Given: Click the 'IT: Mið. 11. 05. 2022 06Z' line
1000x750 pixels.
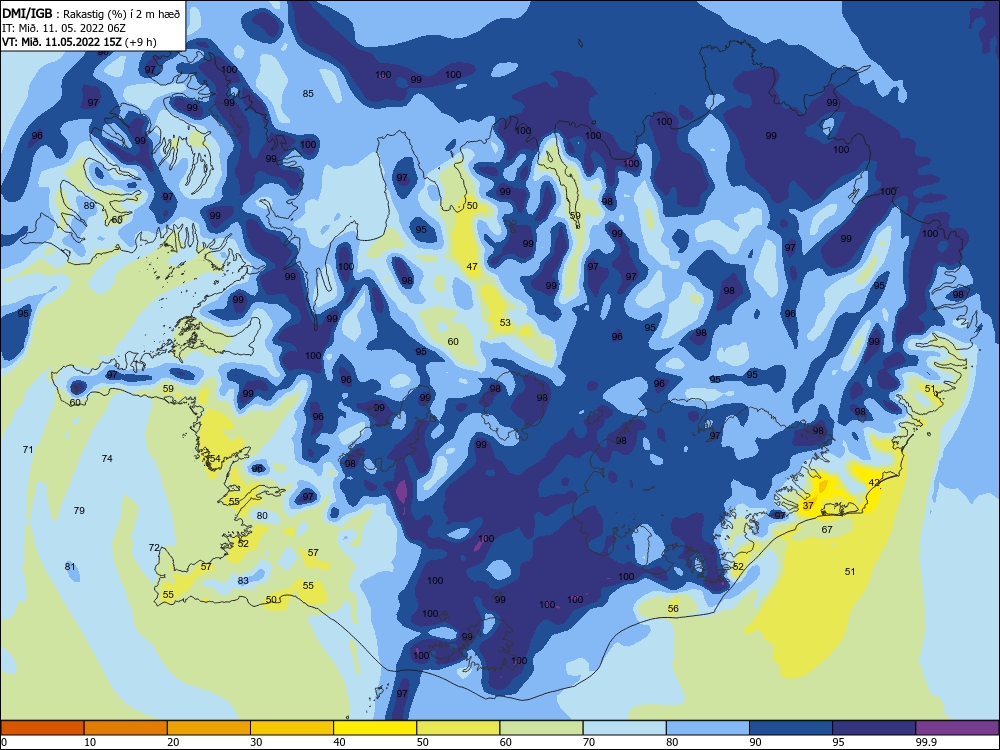Looking at the screenshot, I should click(64, 28).
